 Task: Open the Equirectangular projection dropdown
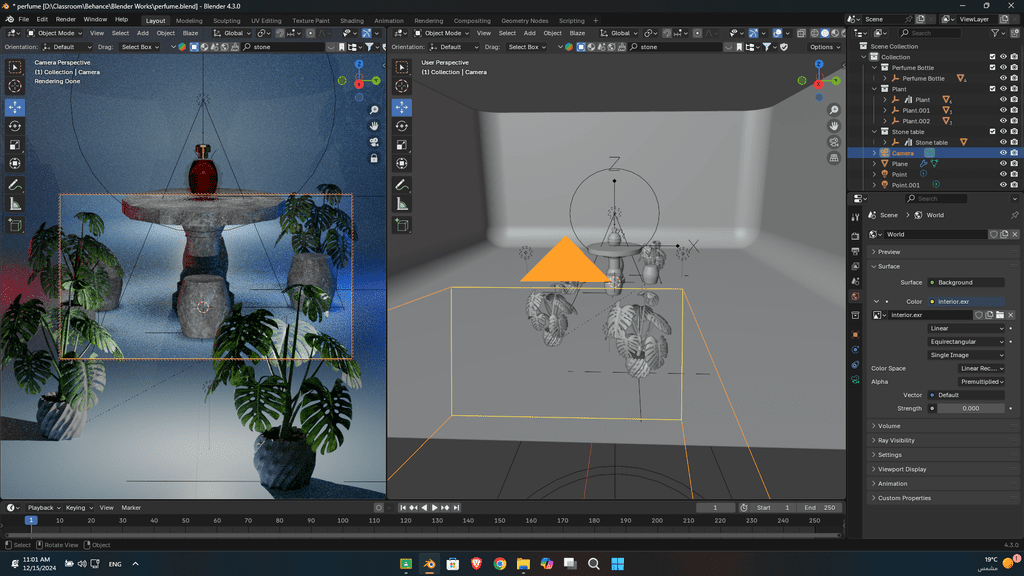coord(966,342)
